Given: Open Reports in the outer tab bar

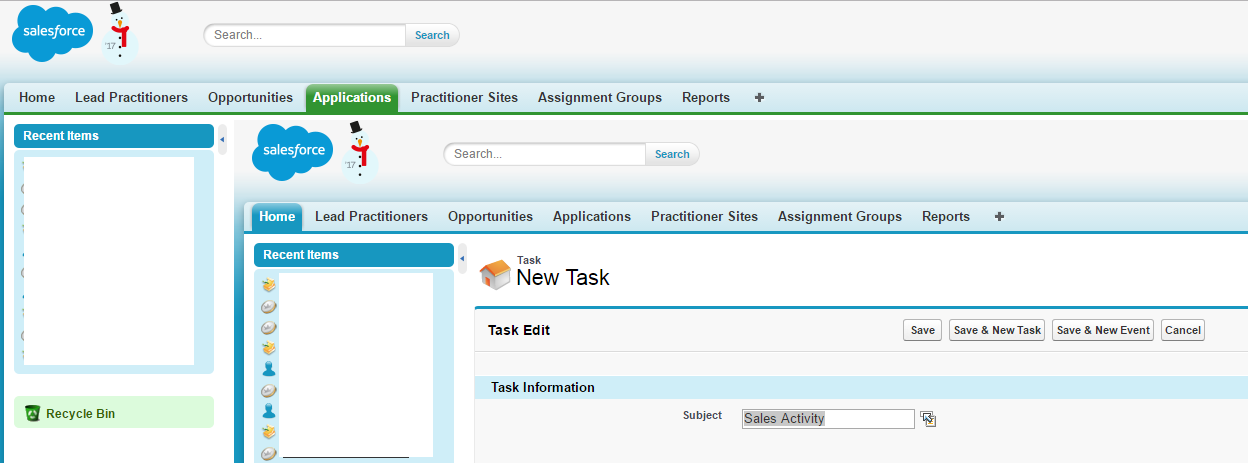Looking at the screenshot, I should tap(706, 98).
